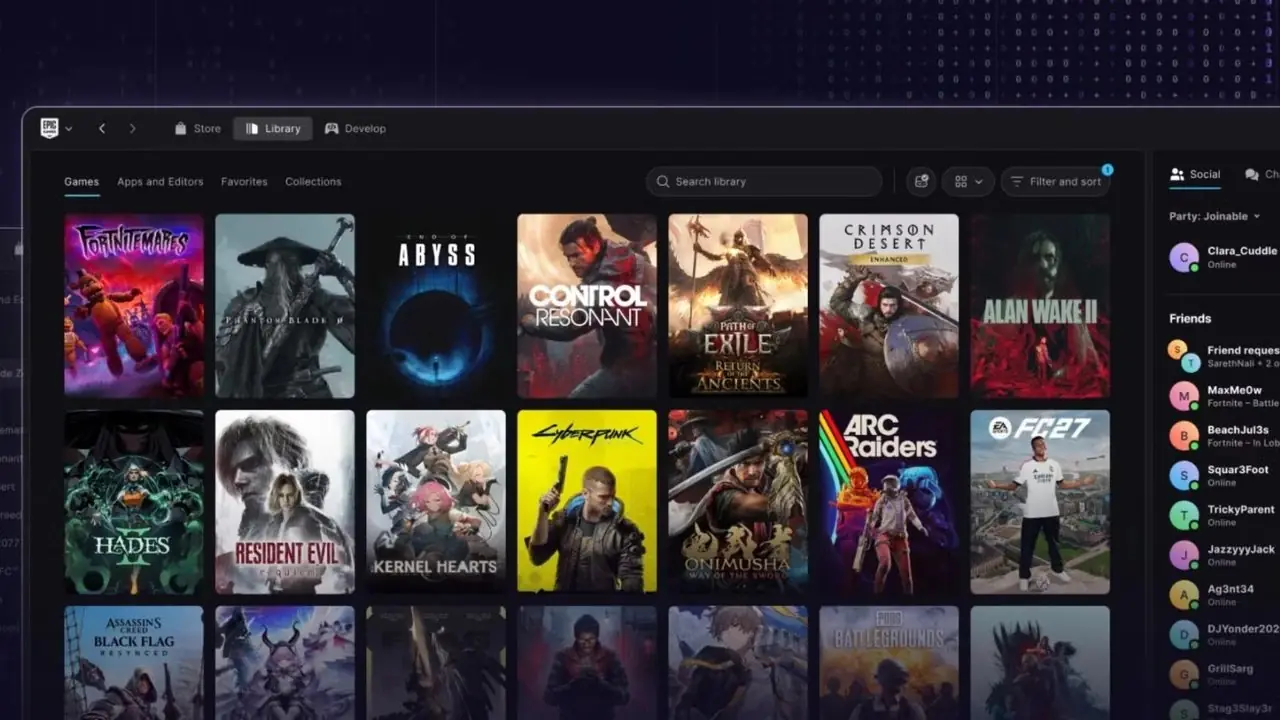Go forward with the right arrow
This screenshot has height=720, width=1280.
(x=132, y=129)
